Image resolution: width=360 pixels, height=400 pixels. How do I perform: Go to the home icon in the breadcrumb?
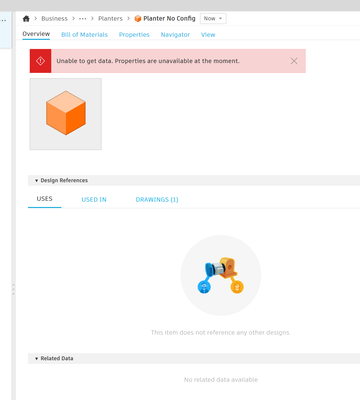click(x=26, y=19)
